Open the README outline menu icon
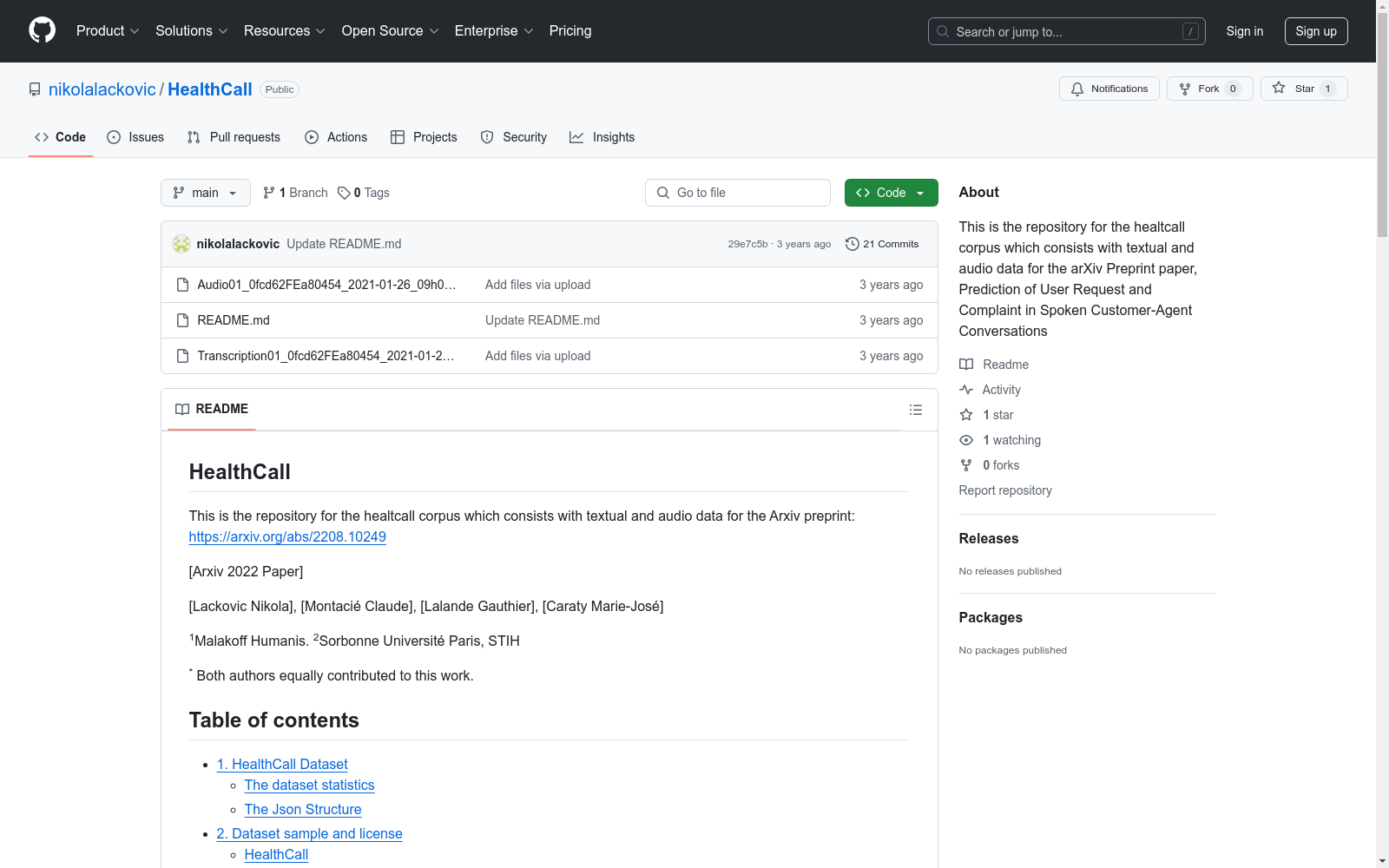Screen dimensions: 1389x868 coord(916,410)
